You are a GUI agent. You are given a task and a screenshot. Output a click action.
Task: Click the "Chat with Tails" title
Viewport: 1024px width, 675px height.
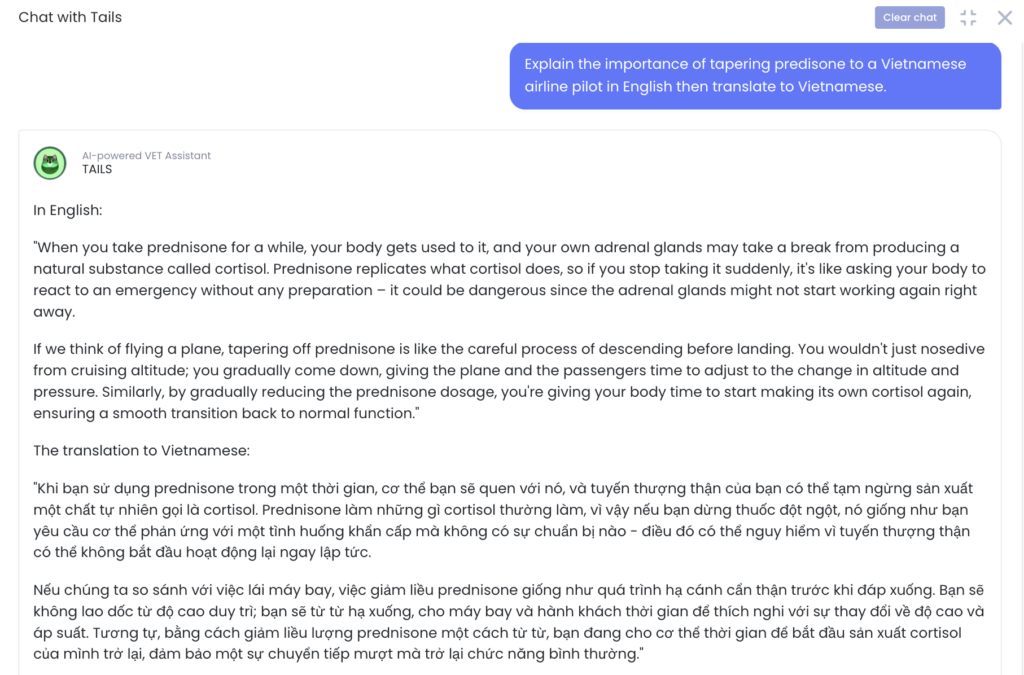[70, 17]
